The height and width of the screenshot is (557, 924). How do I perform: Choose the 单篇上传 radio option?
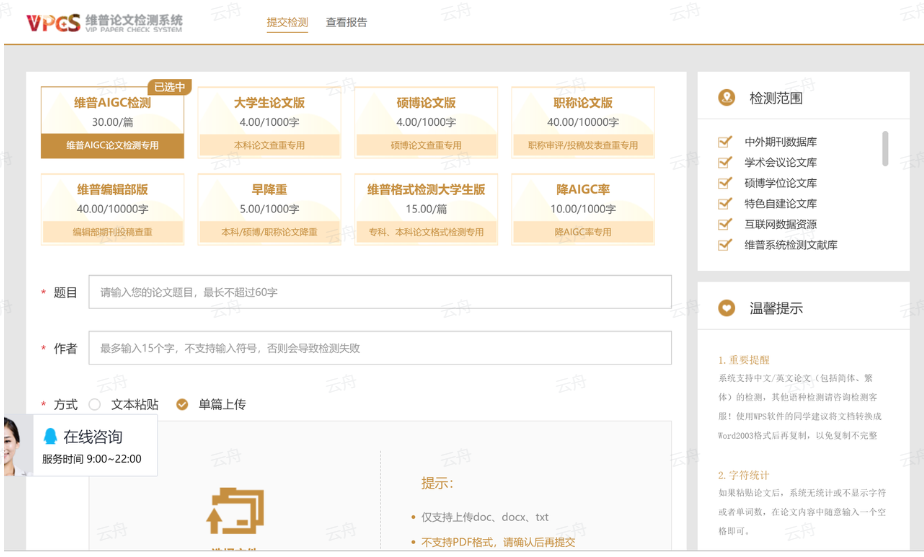pos(183,404)
